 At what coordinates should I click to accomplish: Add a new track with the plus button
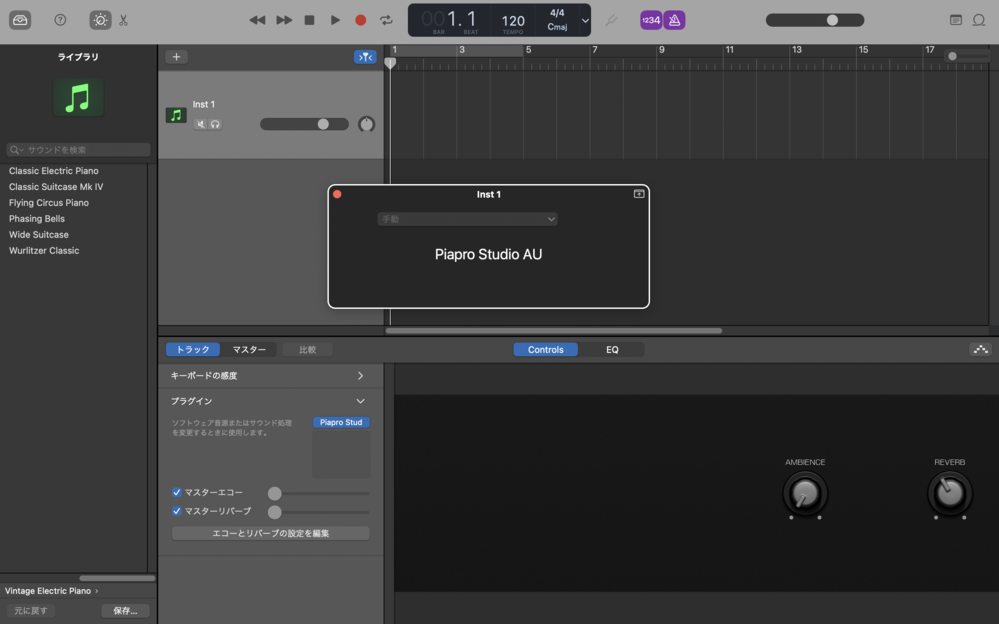pos(176,57)
